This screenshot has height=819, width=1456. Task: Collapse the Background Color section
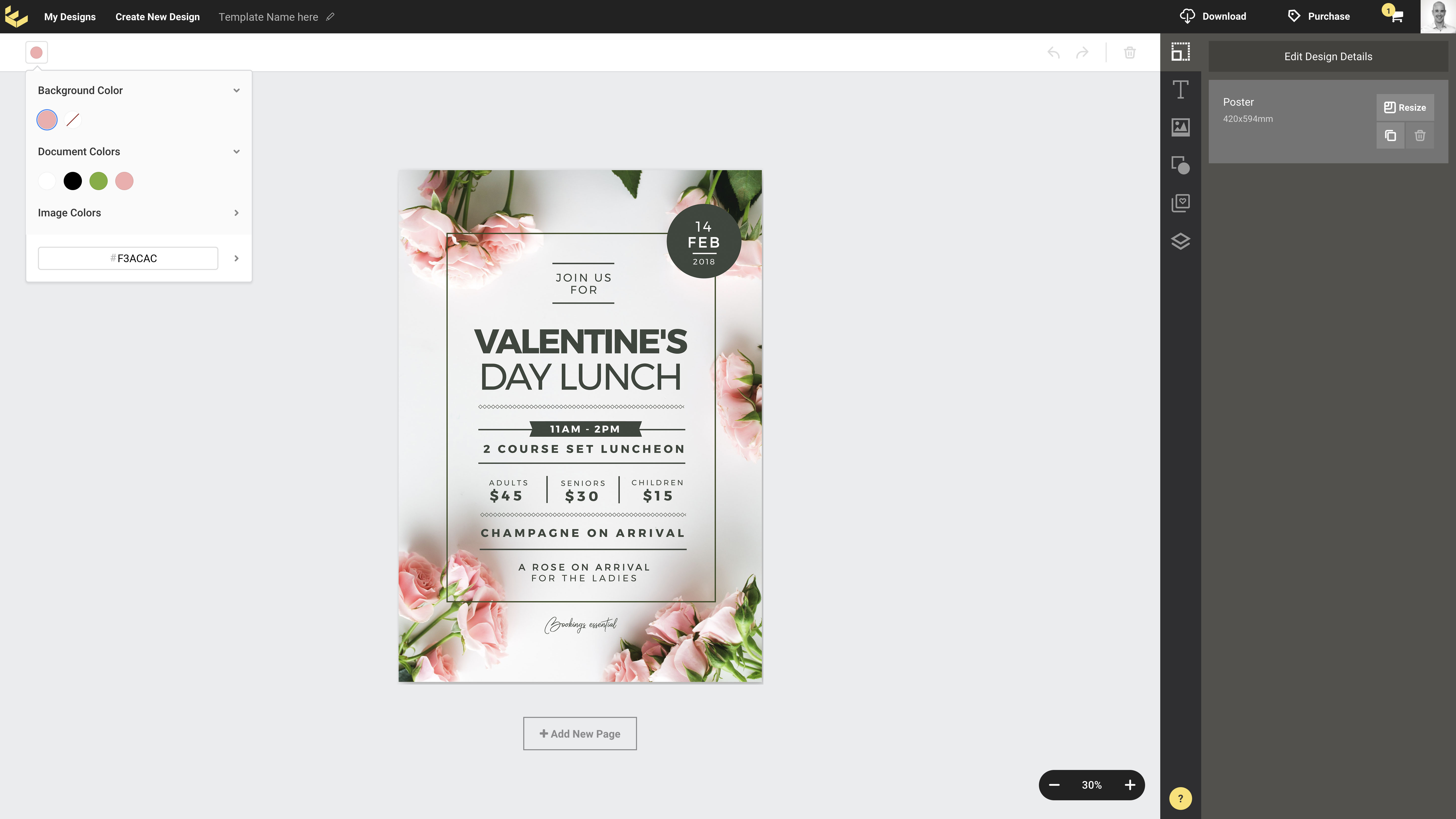[236, 90]
